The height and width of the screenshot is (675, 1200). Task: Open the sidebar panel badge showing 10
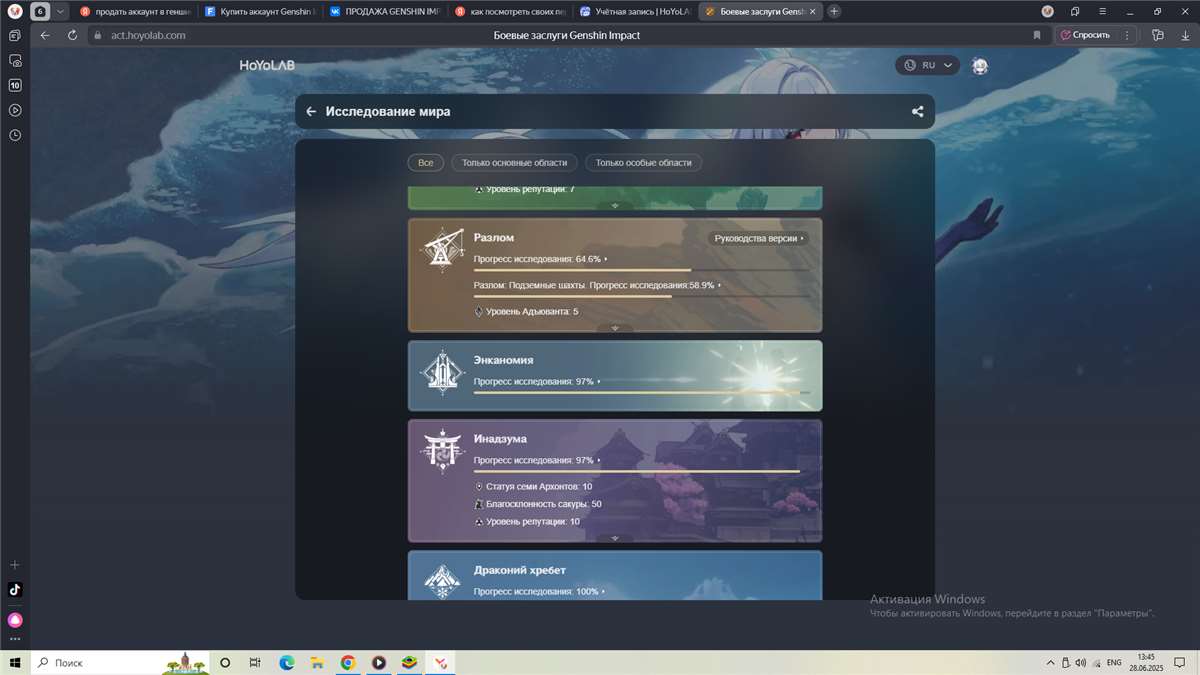click(15, 85)
